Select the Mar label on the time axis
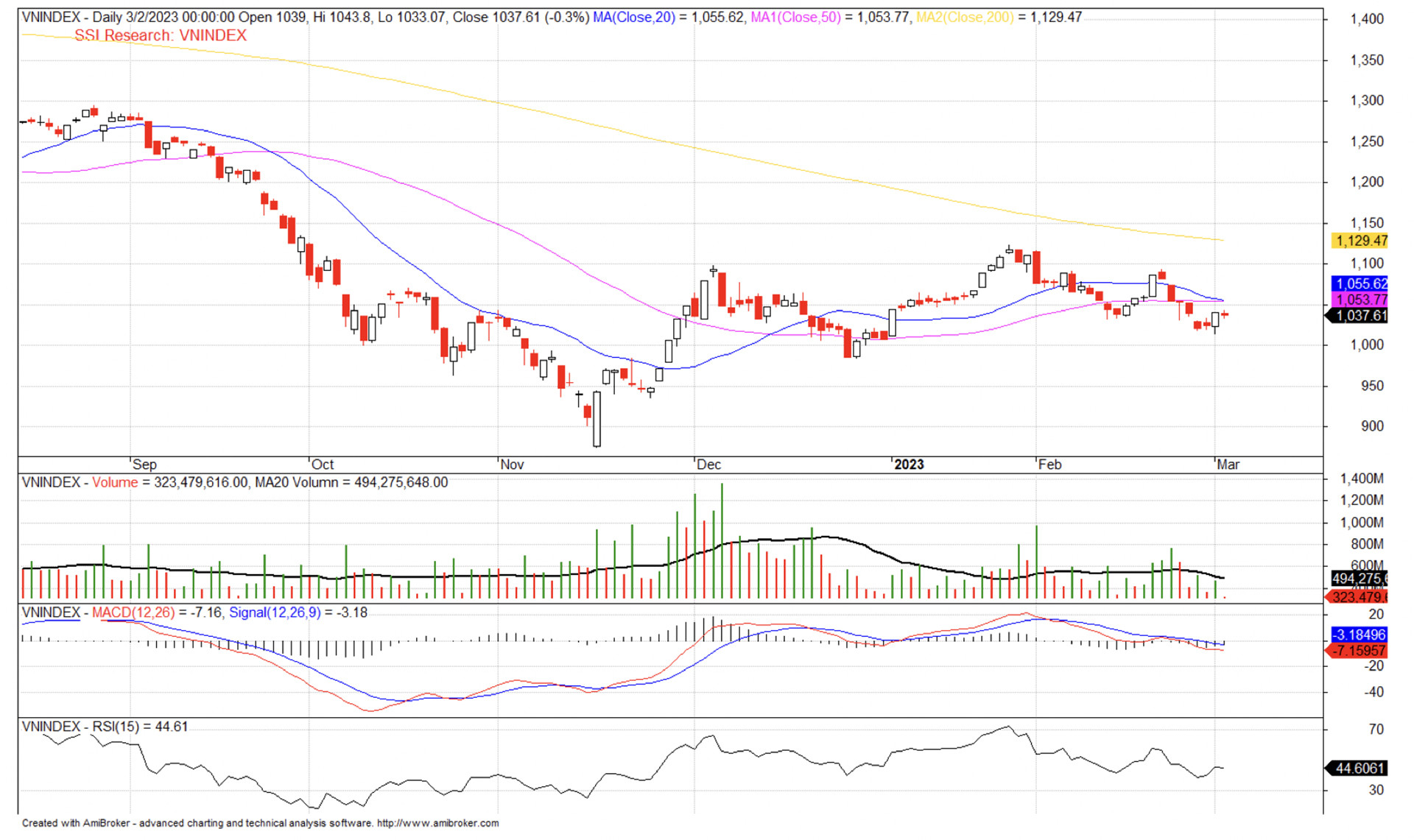This screenshot has height=840, width=1414. [x=1227, y=465]
